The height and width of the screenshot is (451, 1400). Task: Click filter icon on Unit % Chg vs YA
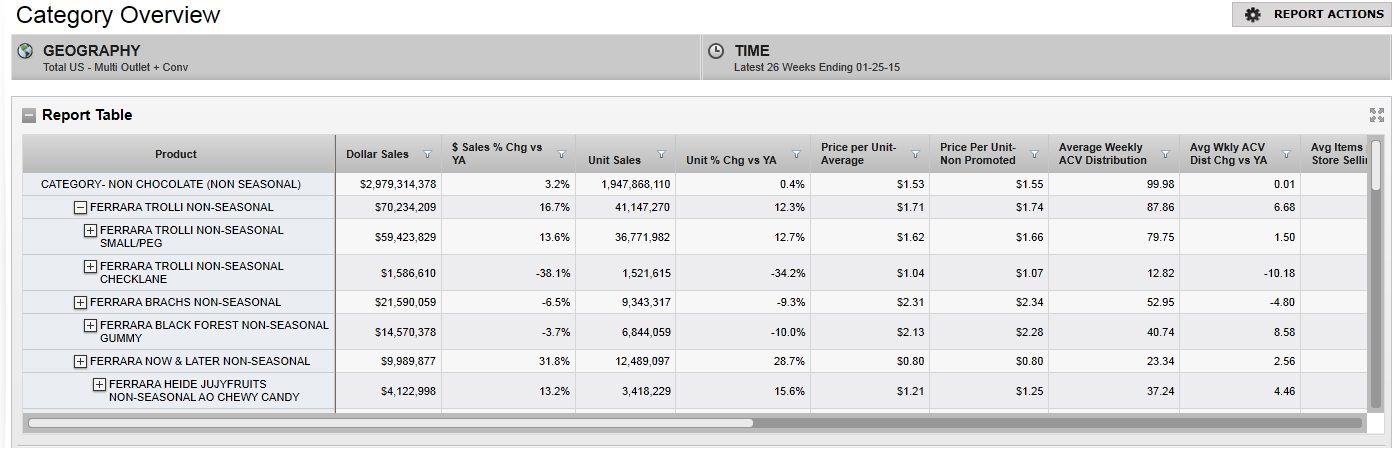tap(796, 155)
